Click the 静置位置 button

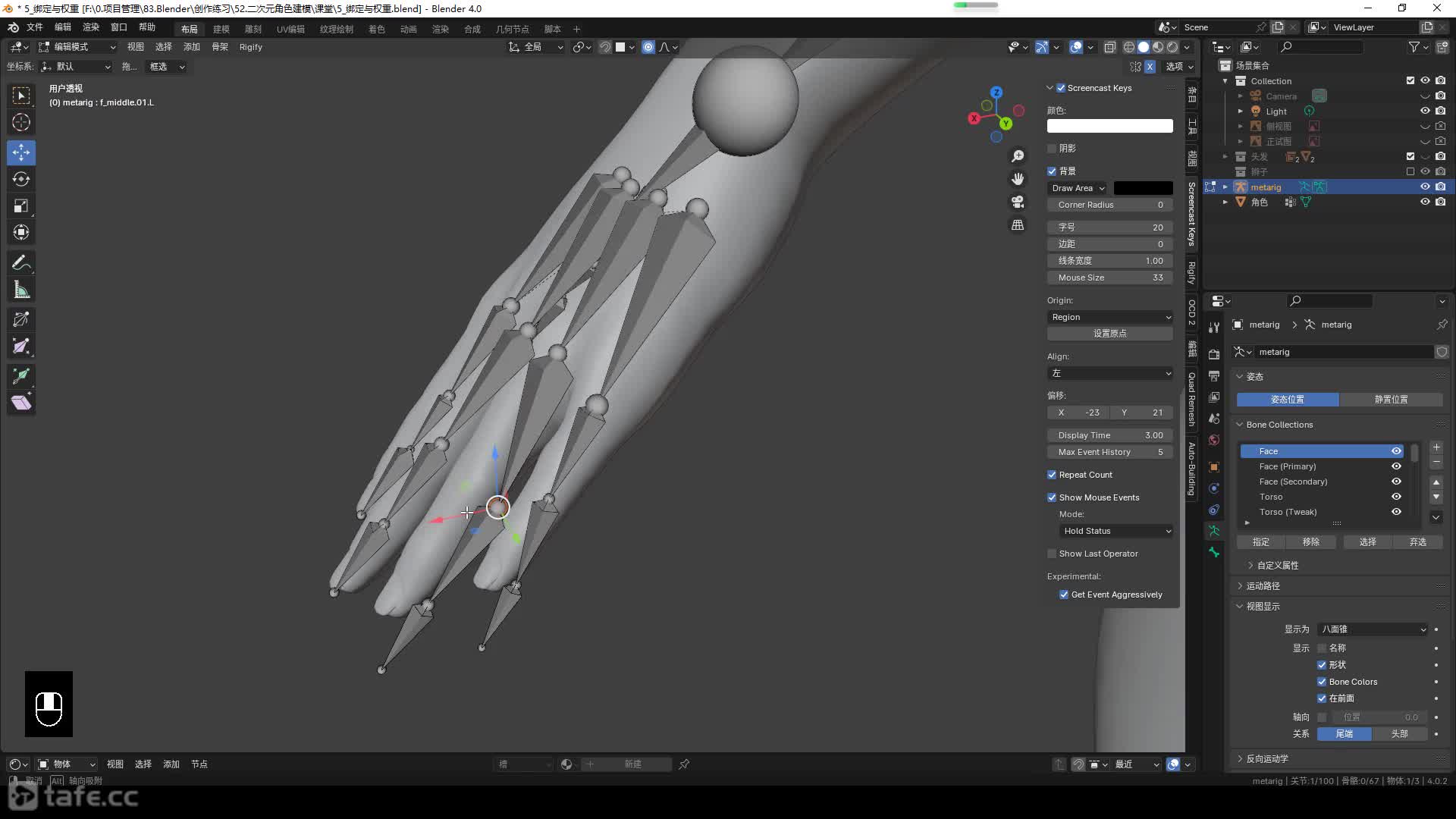[1392, 400]
